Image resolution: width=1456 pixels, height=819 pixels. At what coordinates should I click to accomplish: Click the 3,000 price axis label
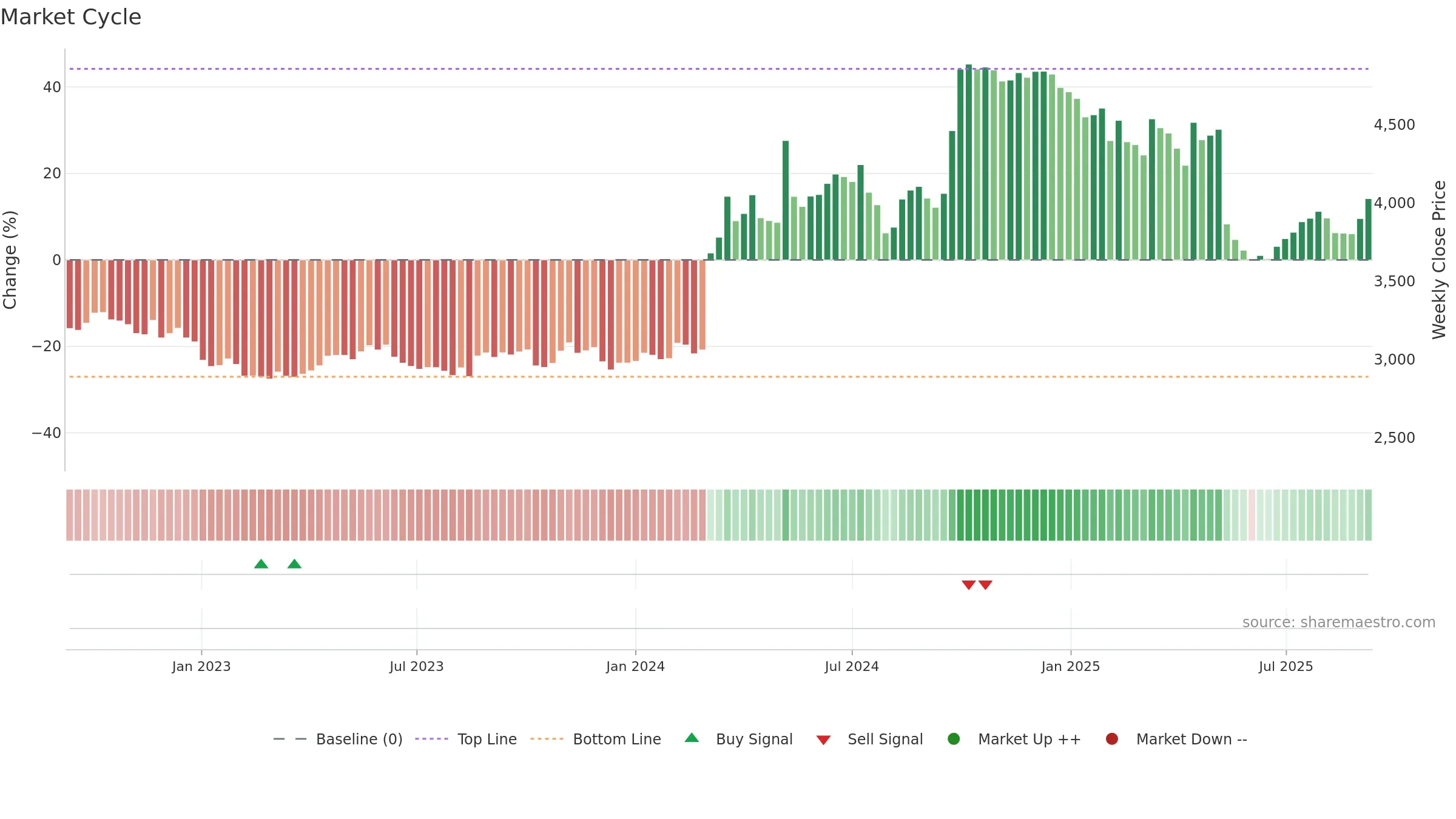(x=1394, y=360)
